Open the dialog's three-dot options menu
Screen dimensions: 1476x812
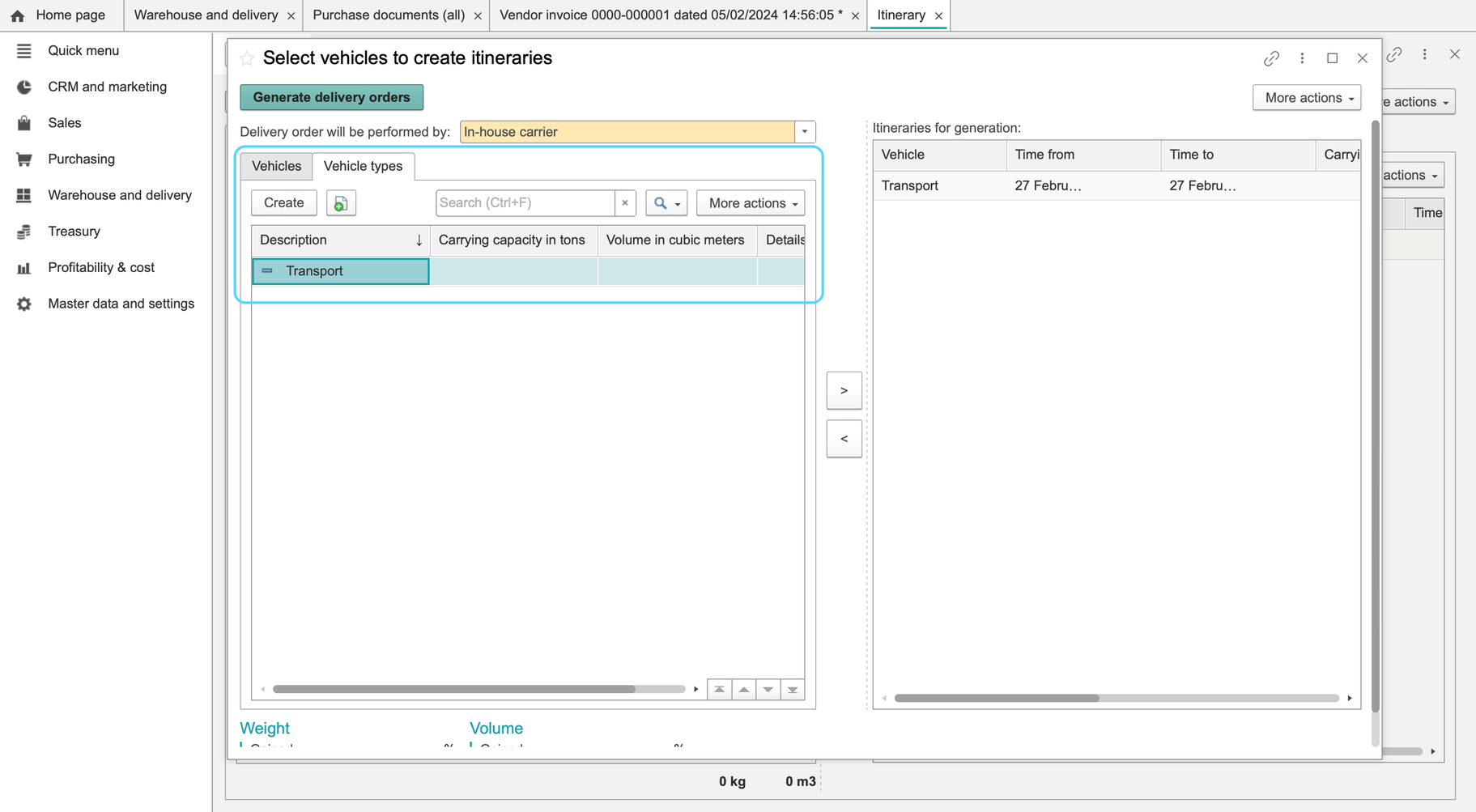click(x=1302, y=58)
